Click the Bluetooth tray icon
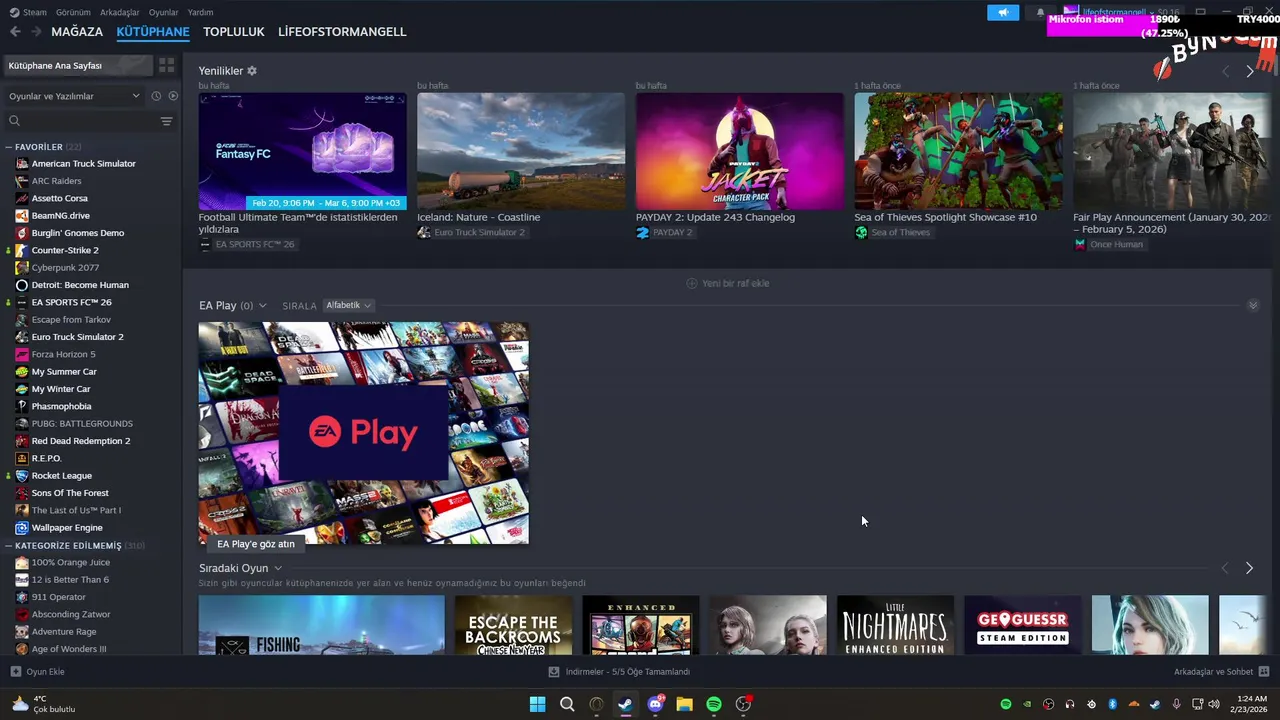This screenshot has width=1280, height=720. (x=1112, y=704)
